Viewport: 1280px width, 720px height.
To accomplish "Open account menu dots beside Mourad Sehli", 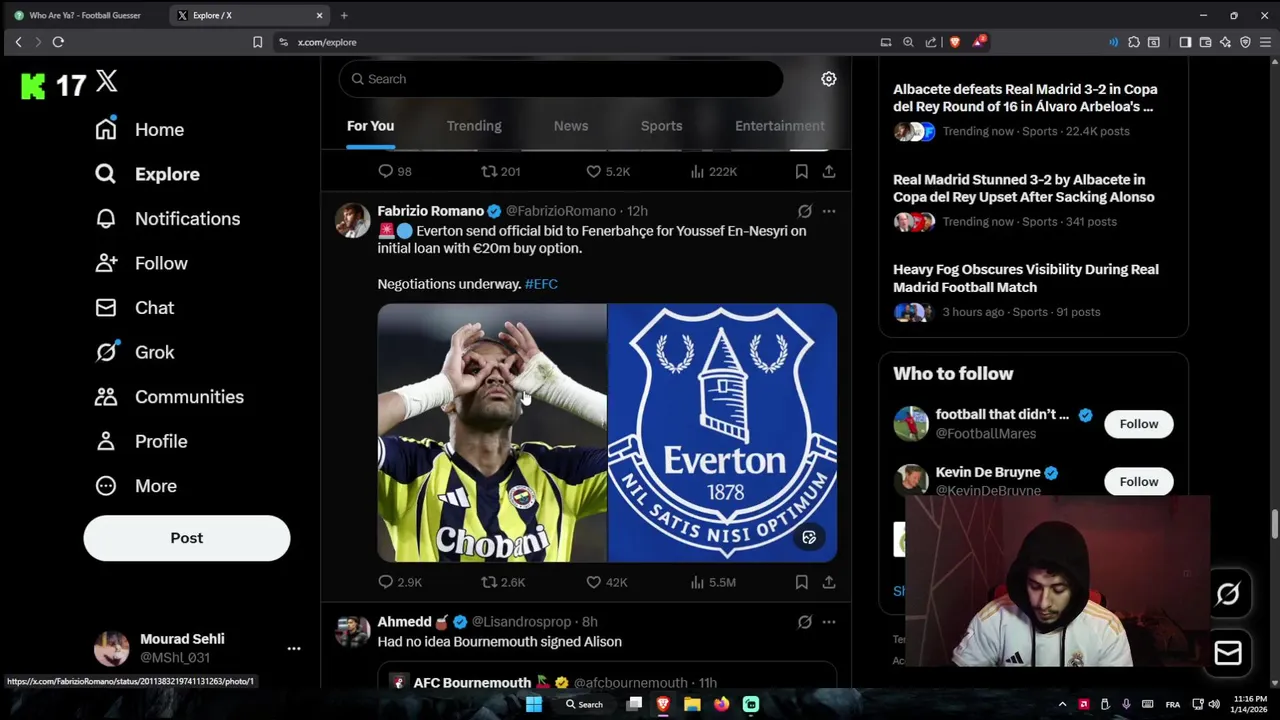I will click(294, 648).
